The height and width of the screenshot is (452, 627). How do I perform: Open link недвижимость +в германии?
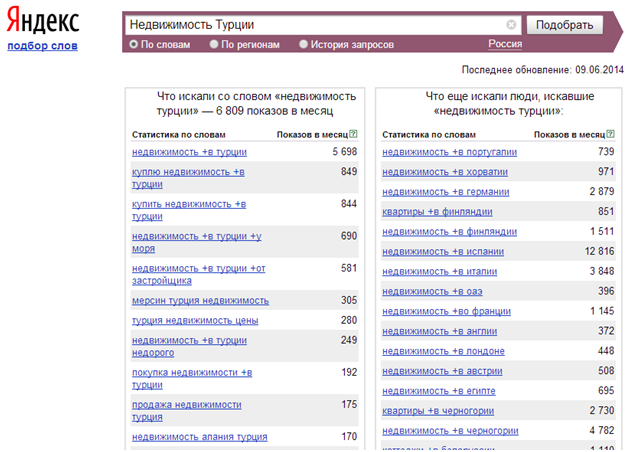pyautogui.click(x=445, y=192)
